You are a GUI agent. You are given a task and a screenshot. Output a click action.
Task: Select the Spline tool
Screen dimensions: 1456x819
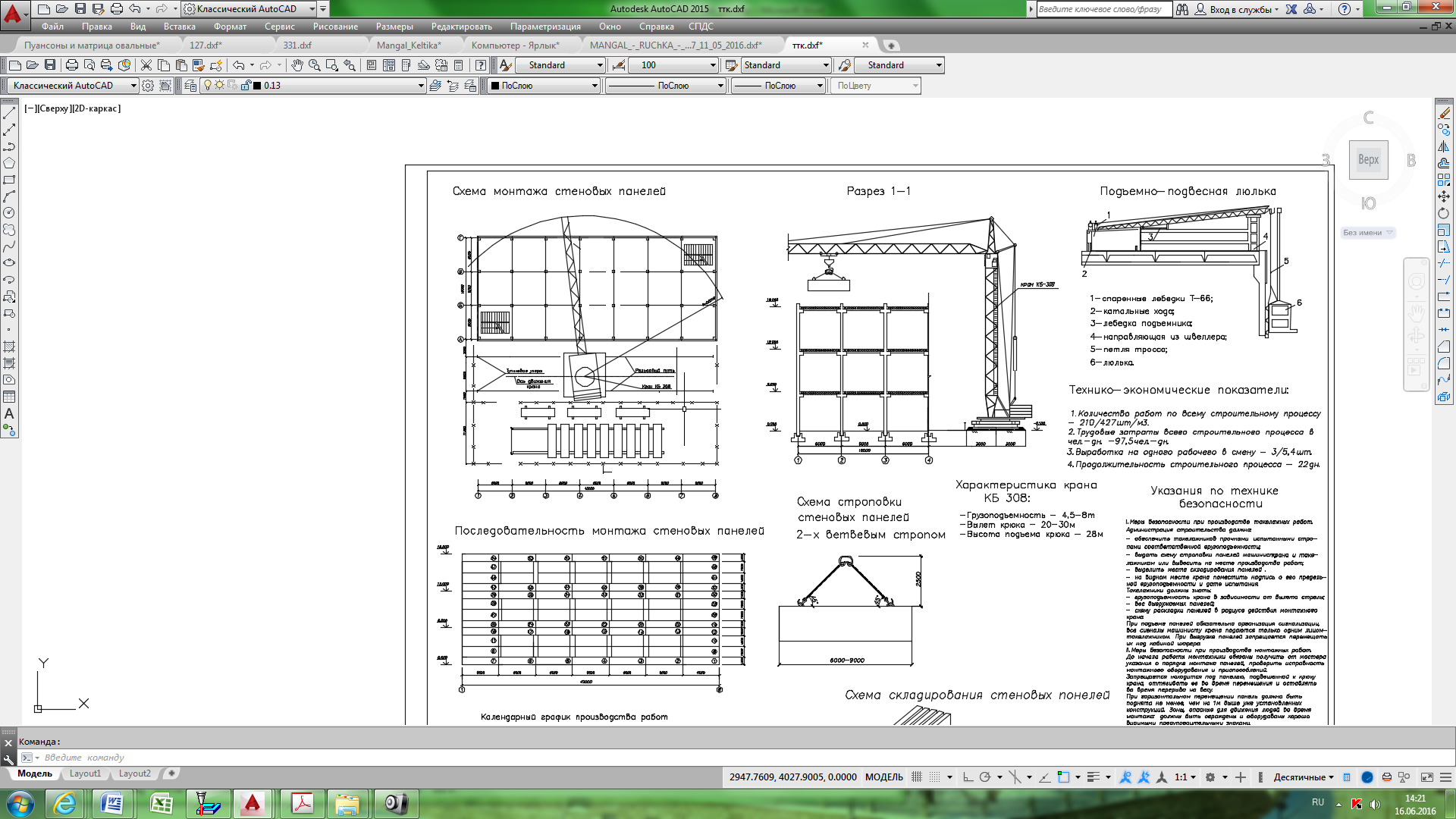coord(9,246)
